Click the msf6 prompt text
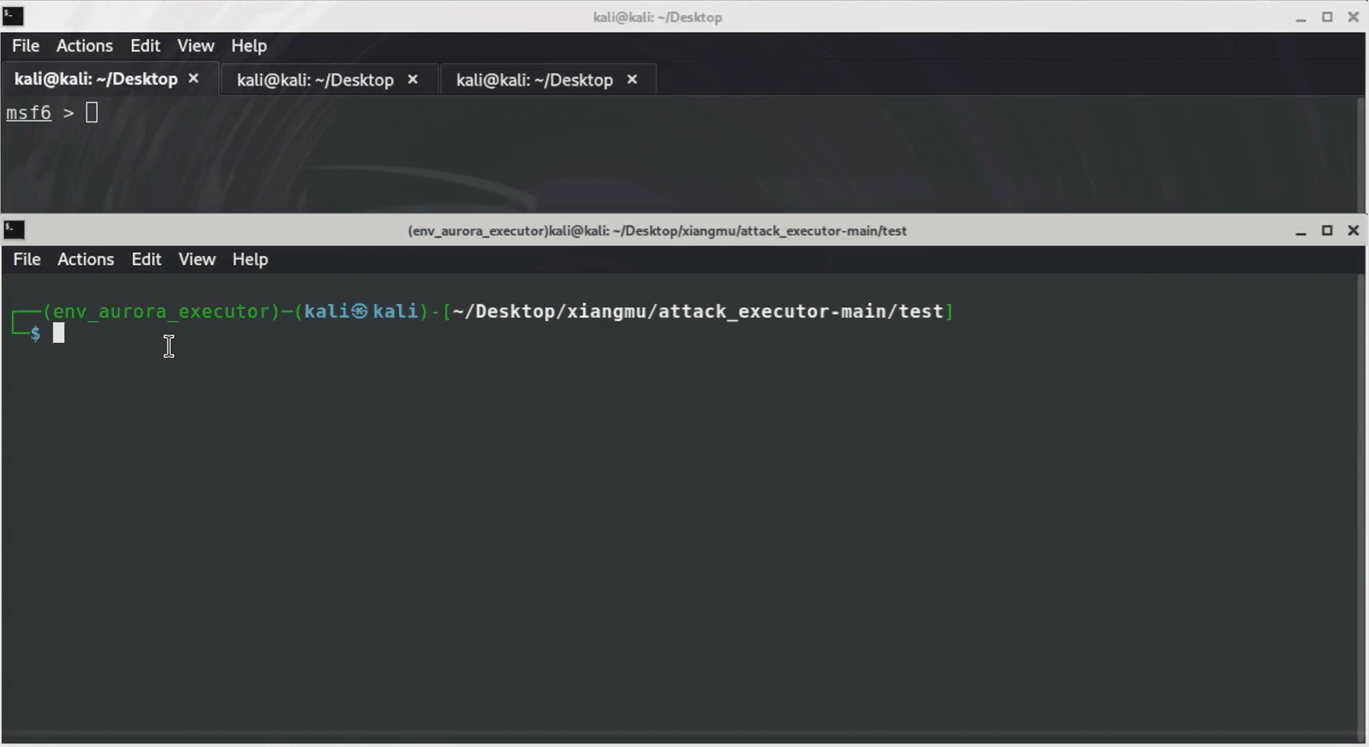The height and width of the screenshot is (747, 1369). [28, 113]
